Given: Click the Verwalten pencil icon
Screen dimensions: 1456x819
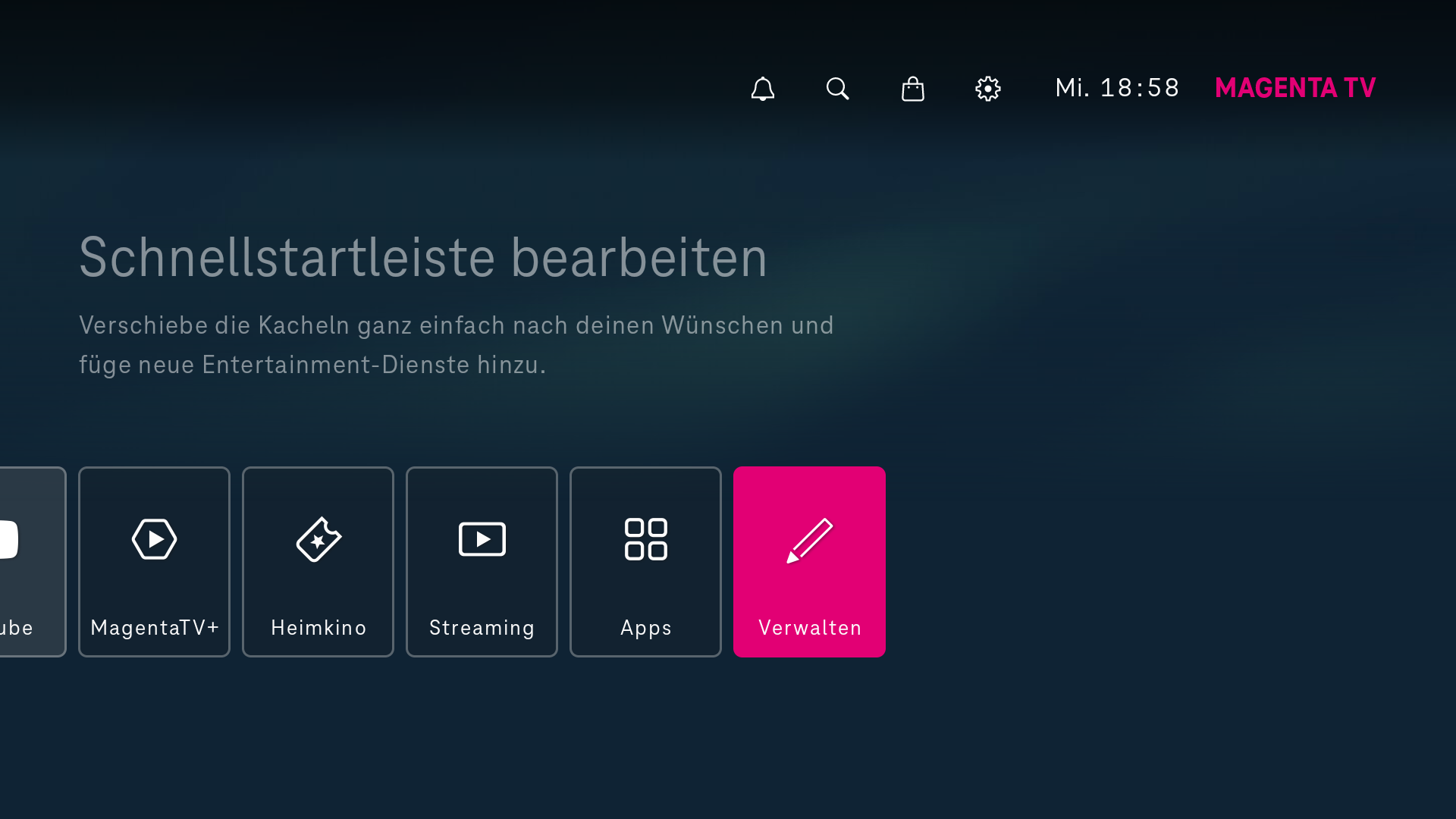Looking at the screenshot, I should 809,540.
